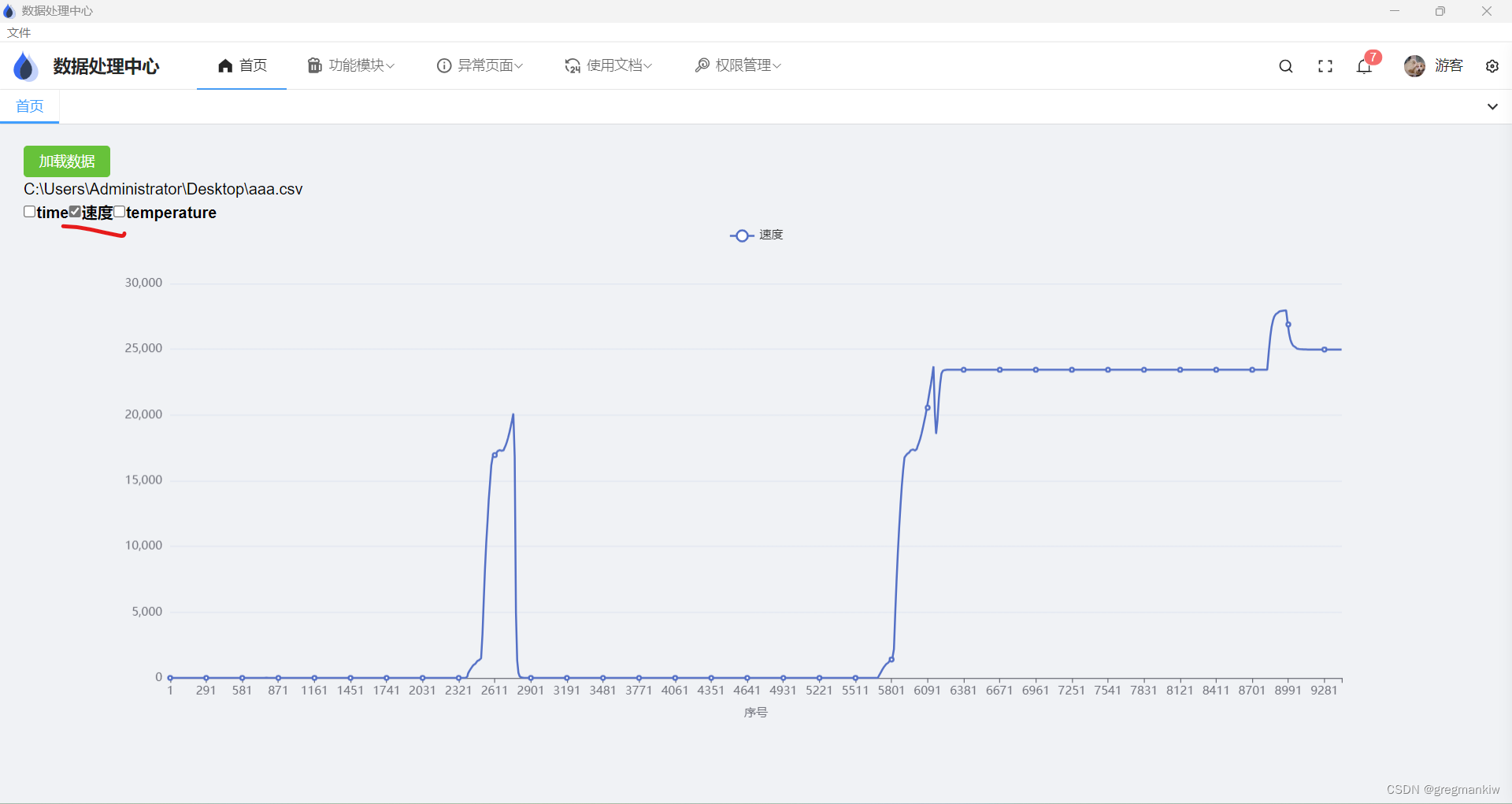
Task: Restore down the application window
Action: pos(1440,11)
